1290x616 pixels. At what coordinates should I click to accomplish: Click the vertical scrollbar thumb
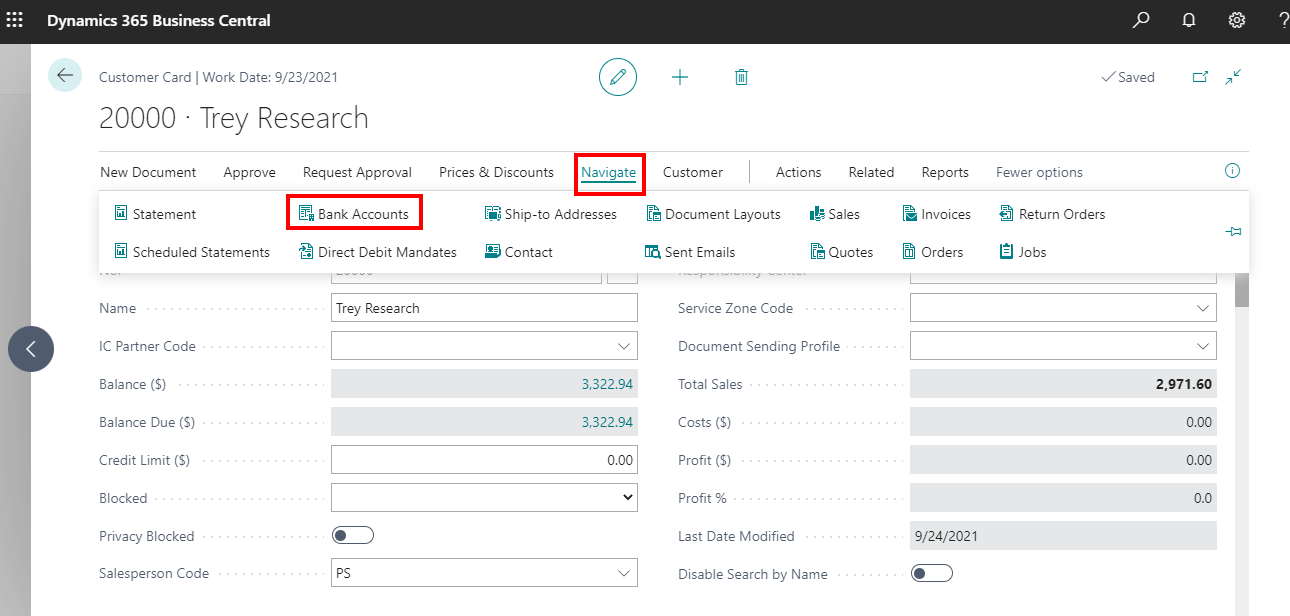tap(1242, 290)
